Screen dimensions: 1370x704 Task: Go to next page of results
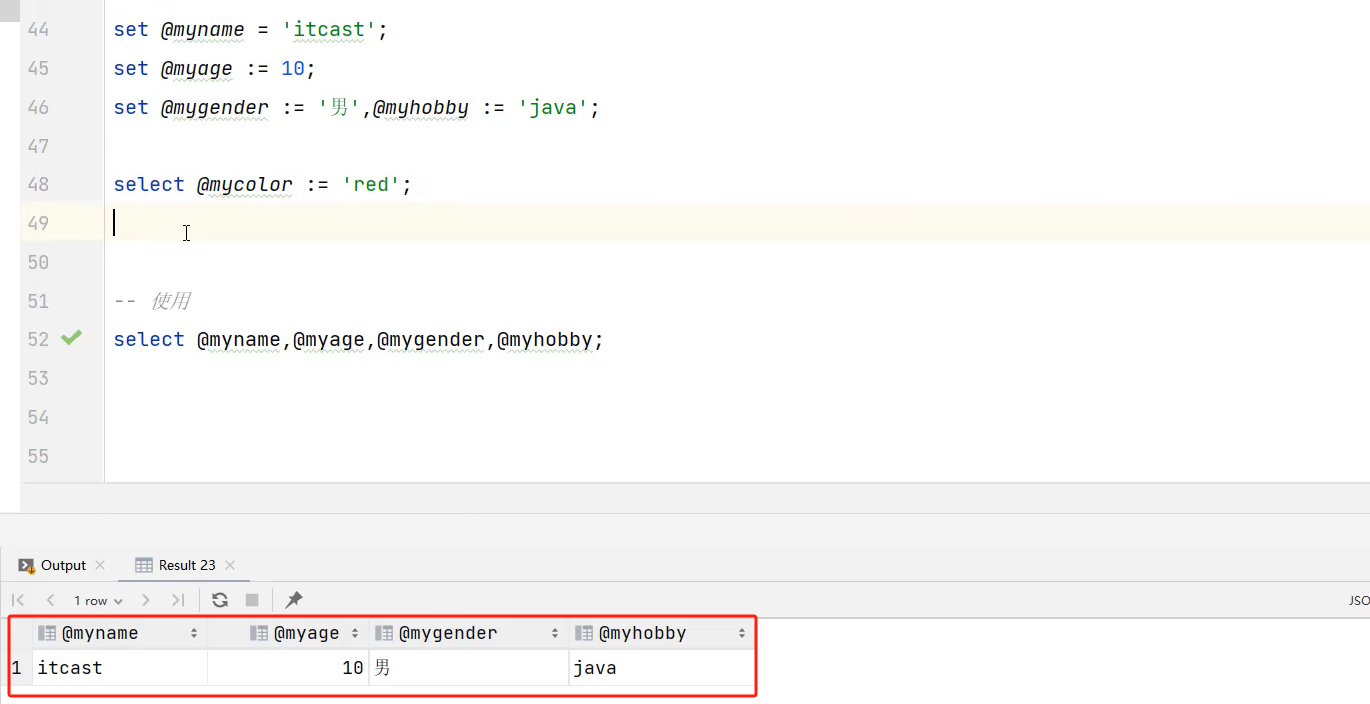tap(146, 600)
